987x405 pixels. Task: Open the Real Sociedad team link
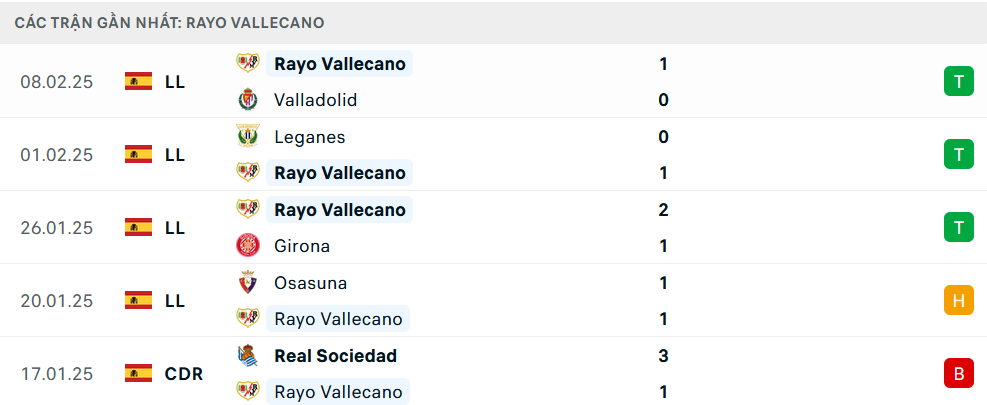[x=335, y=356]
